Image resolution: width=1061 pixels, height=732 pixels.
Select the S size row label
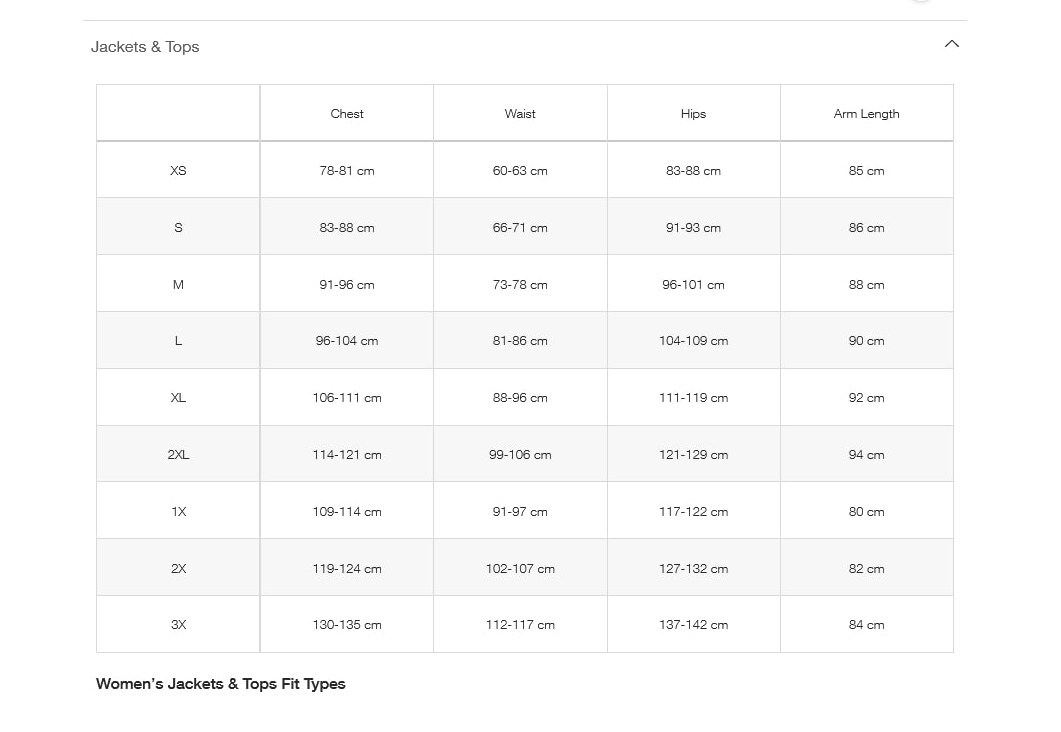(178, 228)
